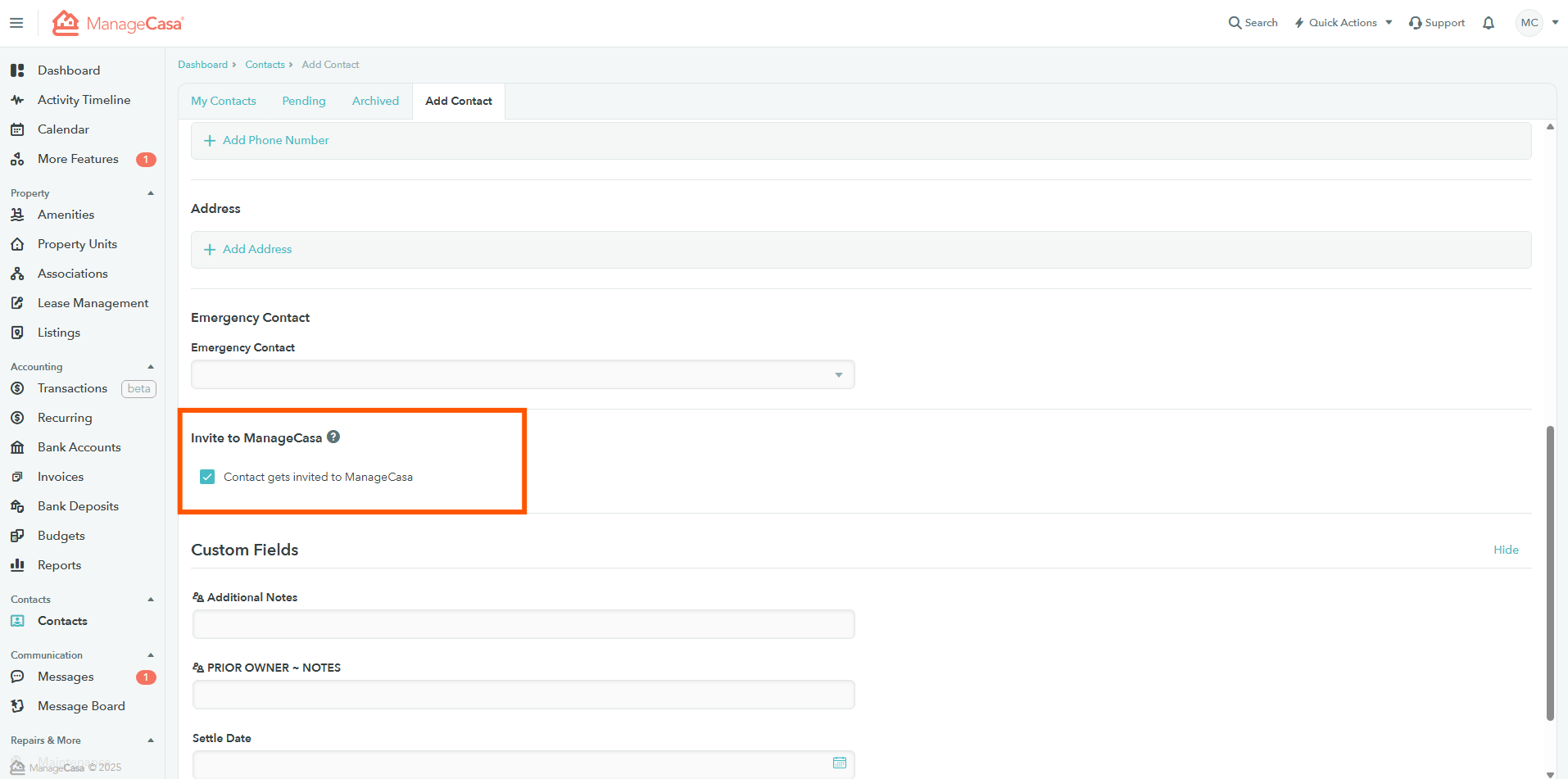Viewport: 1568px width, 779px height.
Task: Switch to the Archived tab
Action: [375, 101]
